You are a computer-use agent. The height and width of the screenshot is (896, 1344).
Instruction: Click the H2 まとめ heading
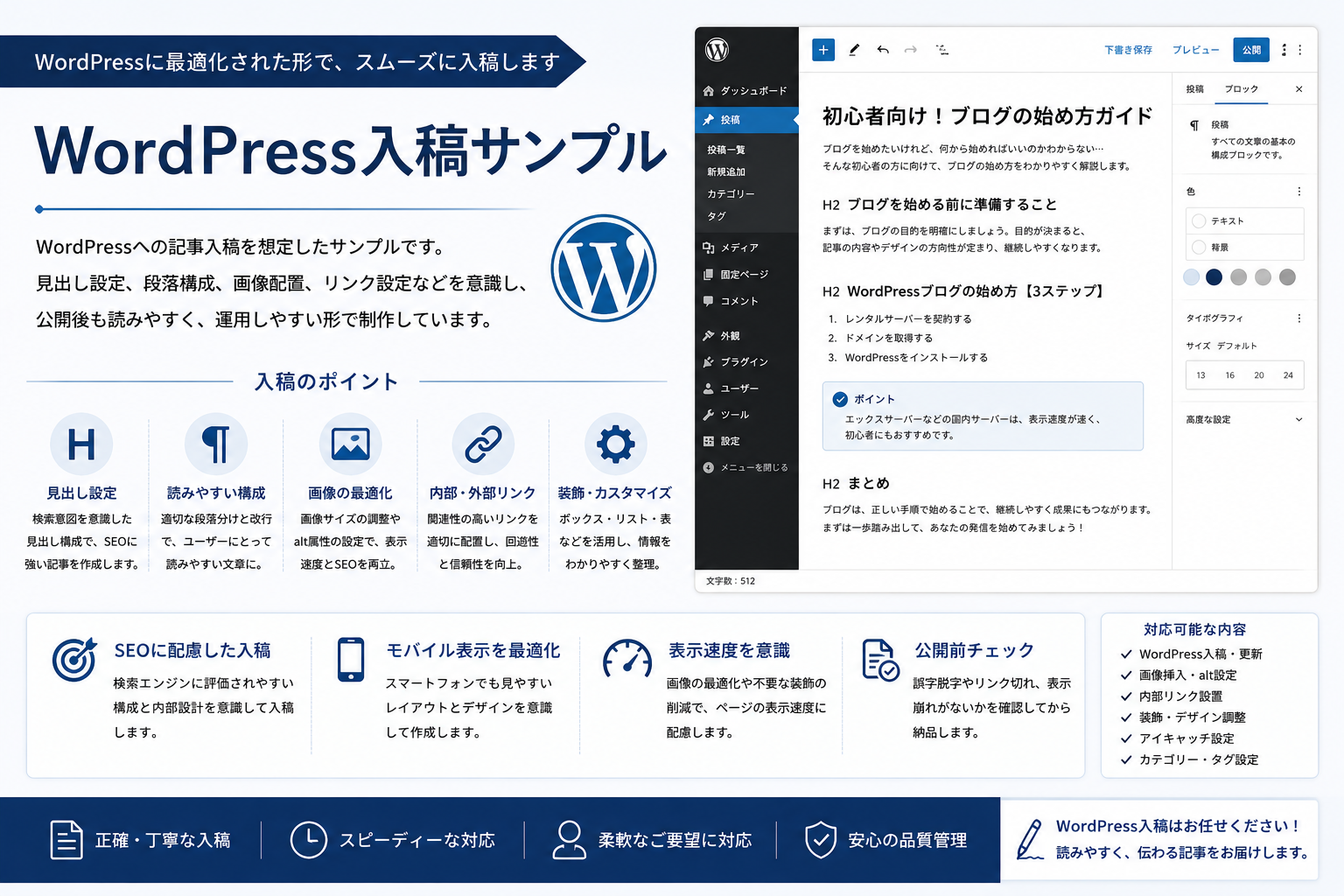856,484
